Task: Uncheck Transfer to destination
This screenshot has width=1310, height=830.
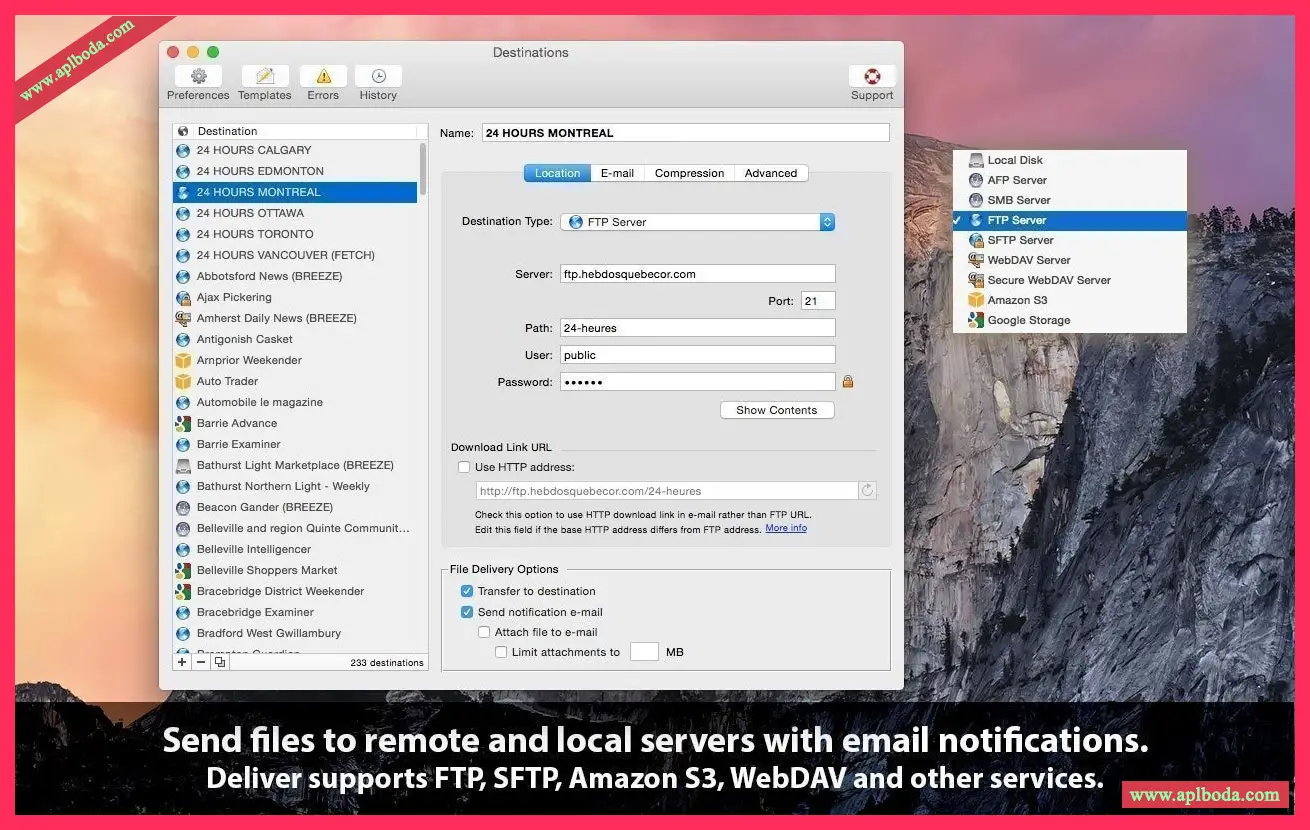Action: pyautogui.click(x=467, y=591)
